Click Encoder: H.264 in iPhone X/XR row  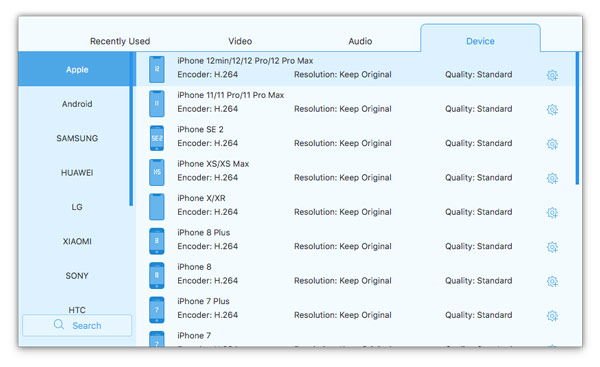(207, 212)
